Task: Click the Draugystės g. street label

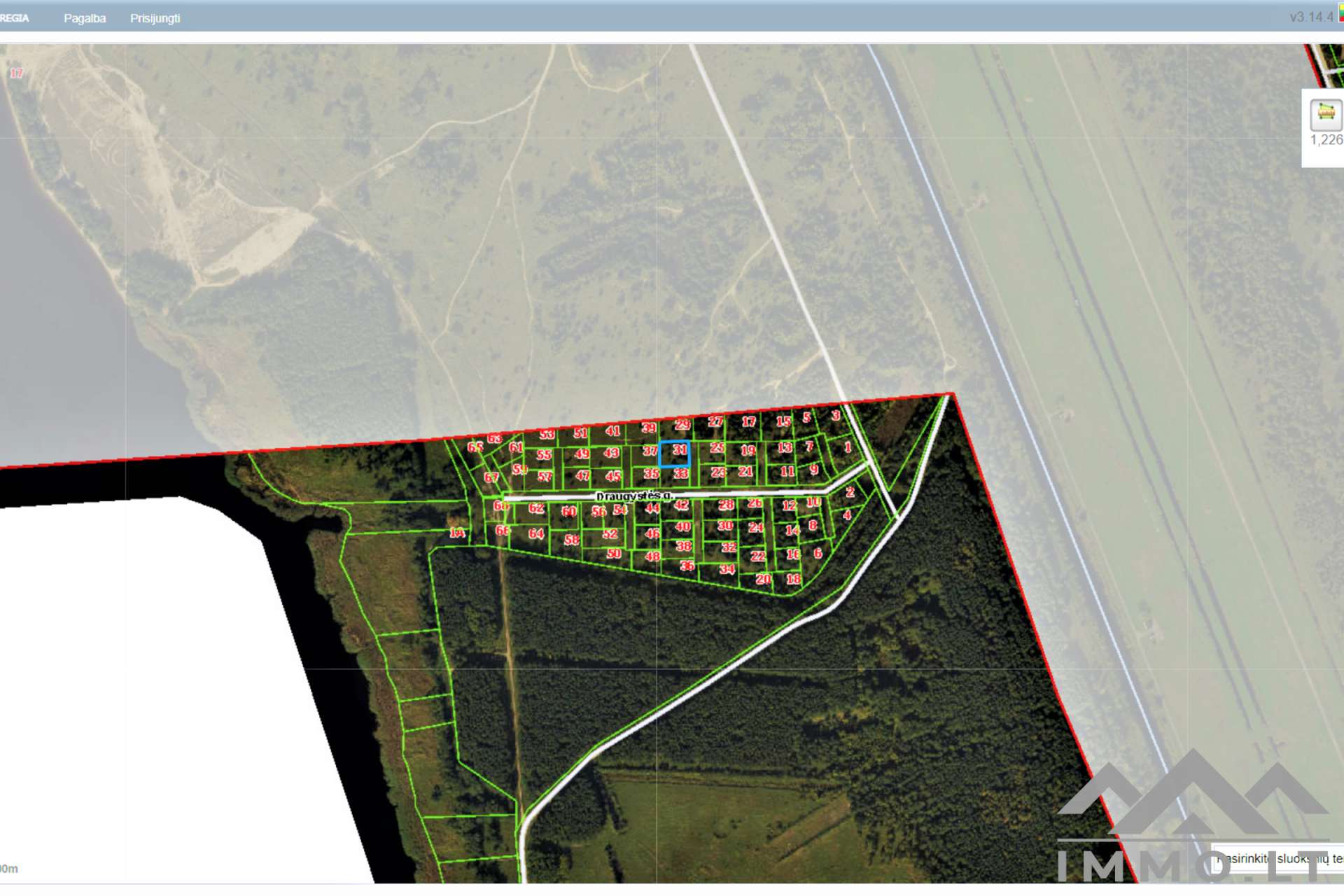Action: [634, 496]
